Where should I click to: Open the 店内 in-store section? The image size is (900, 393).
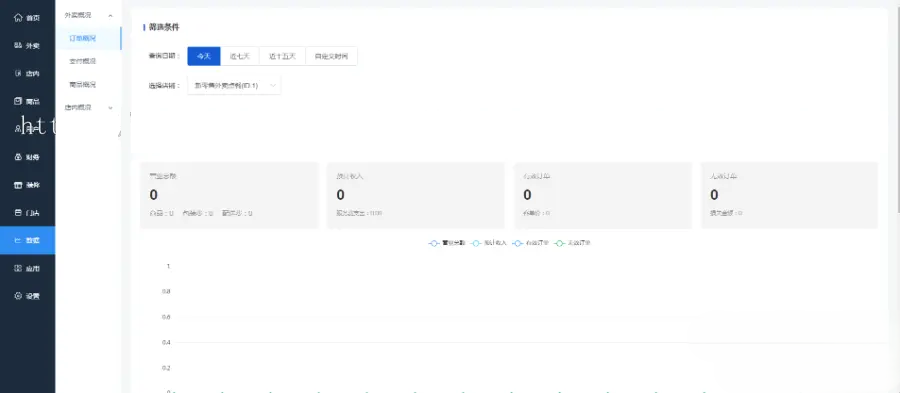[x=27, y=73]
